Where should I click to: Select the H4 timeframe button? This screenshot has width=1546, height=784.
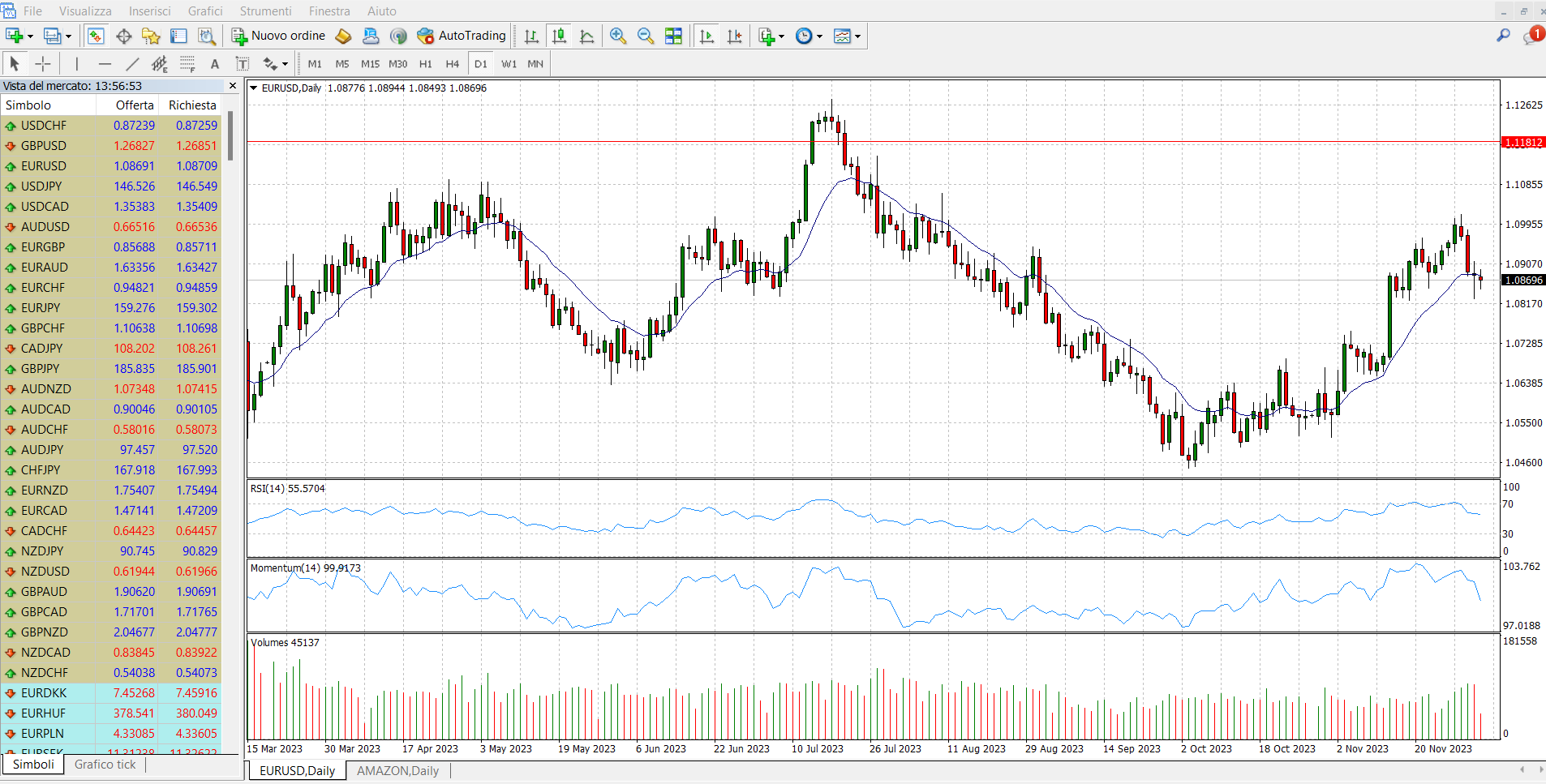(453, 64)
